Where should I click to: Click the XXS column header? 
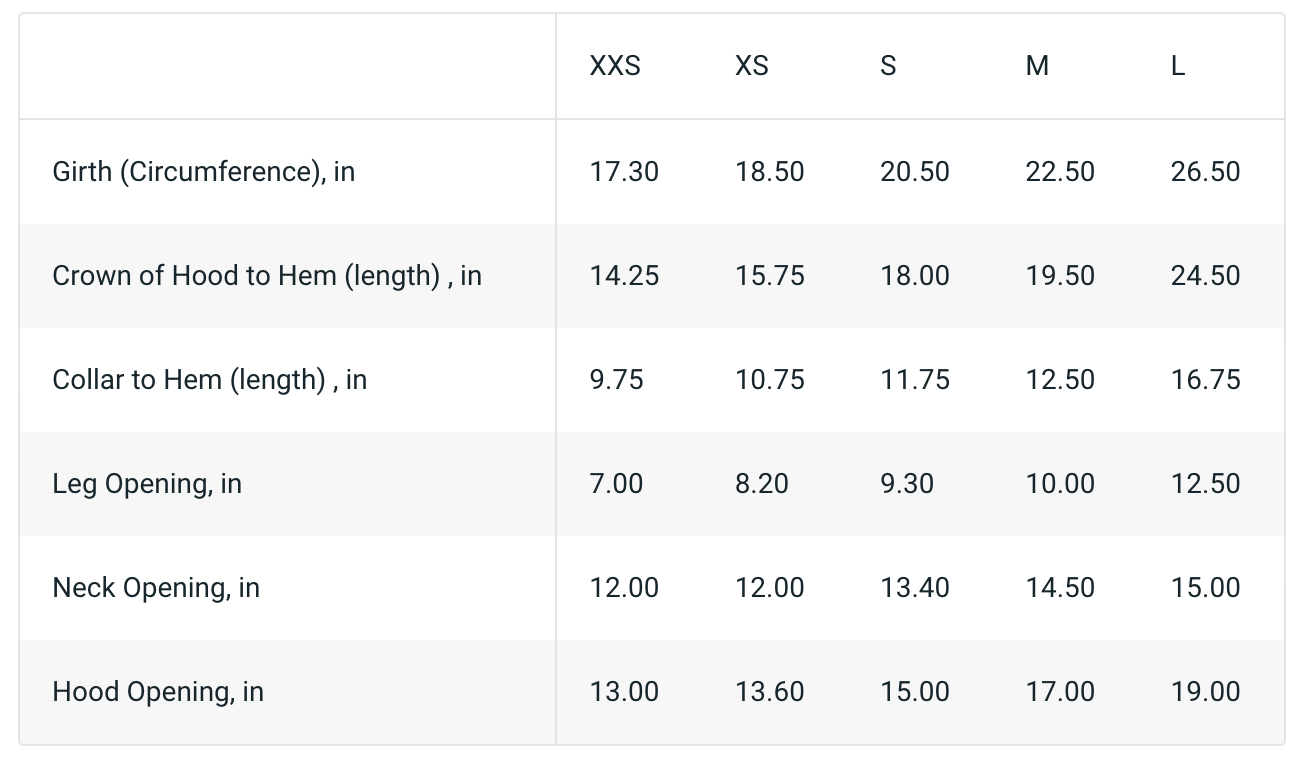pyautogui.click(x=614, y=66)
